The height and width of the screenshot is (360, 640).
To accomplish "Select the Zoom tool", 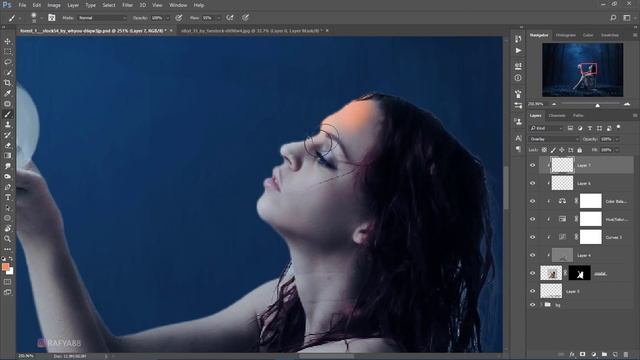I will [x=8, y=239].
